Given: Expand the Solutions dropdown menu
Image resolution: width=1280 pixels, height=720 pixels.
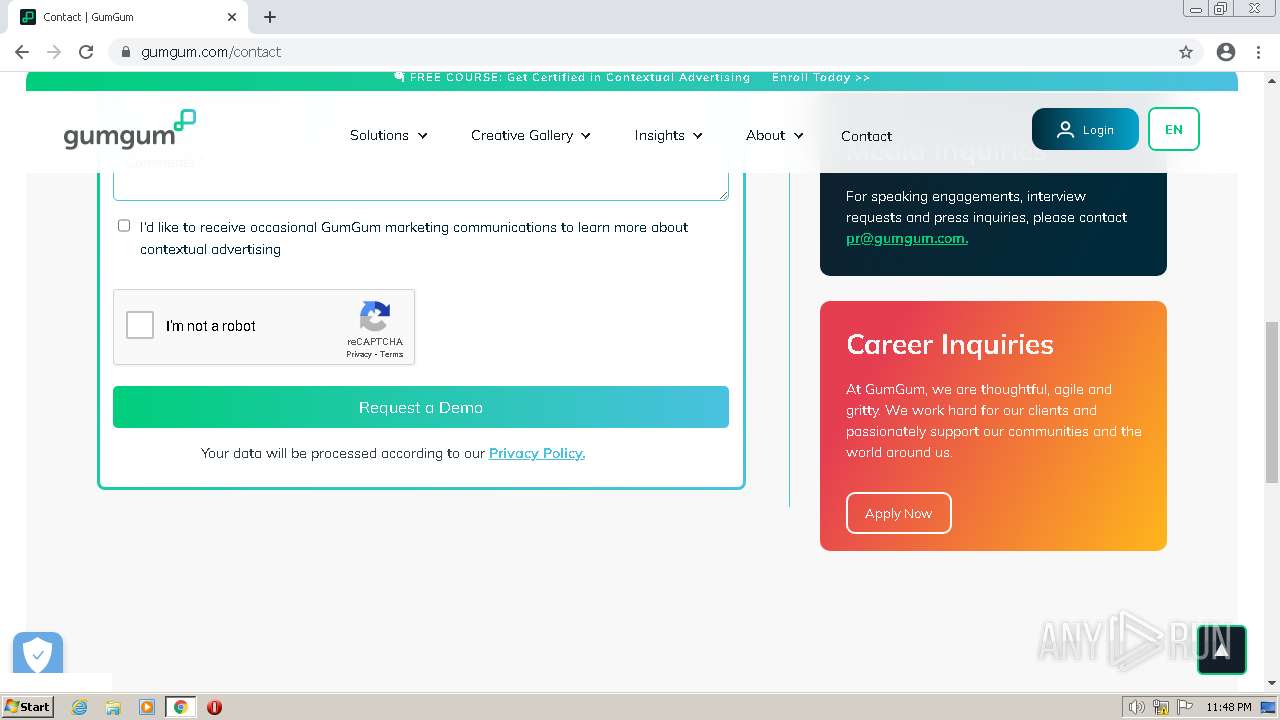Looking at the screenshot, I should (x=389, y=135).
